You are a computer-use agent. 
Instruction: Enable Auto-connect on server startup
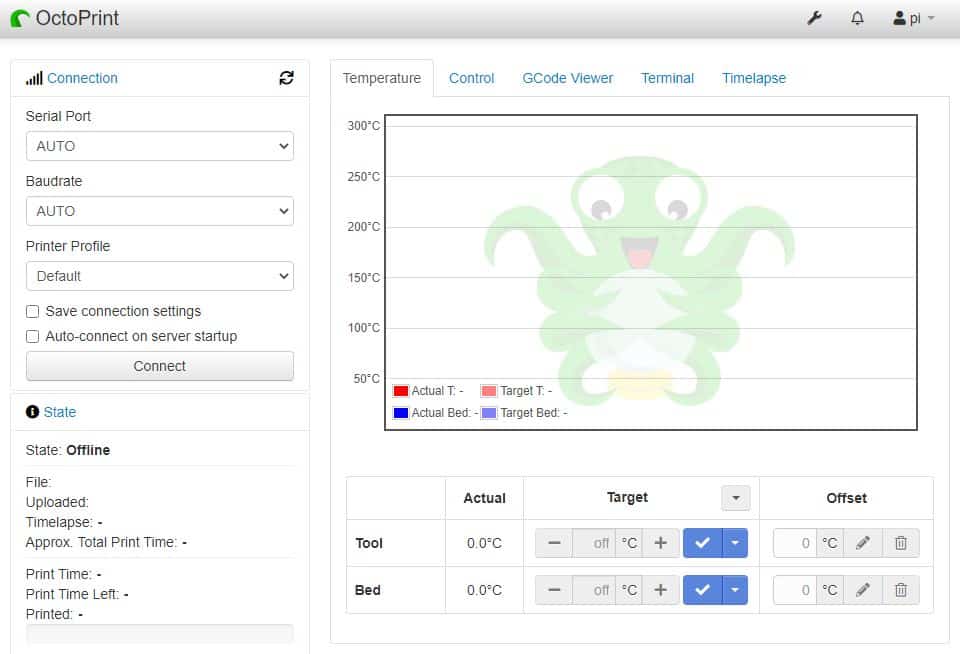coord(32,336)
